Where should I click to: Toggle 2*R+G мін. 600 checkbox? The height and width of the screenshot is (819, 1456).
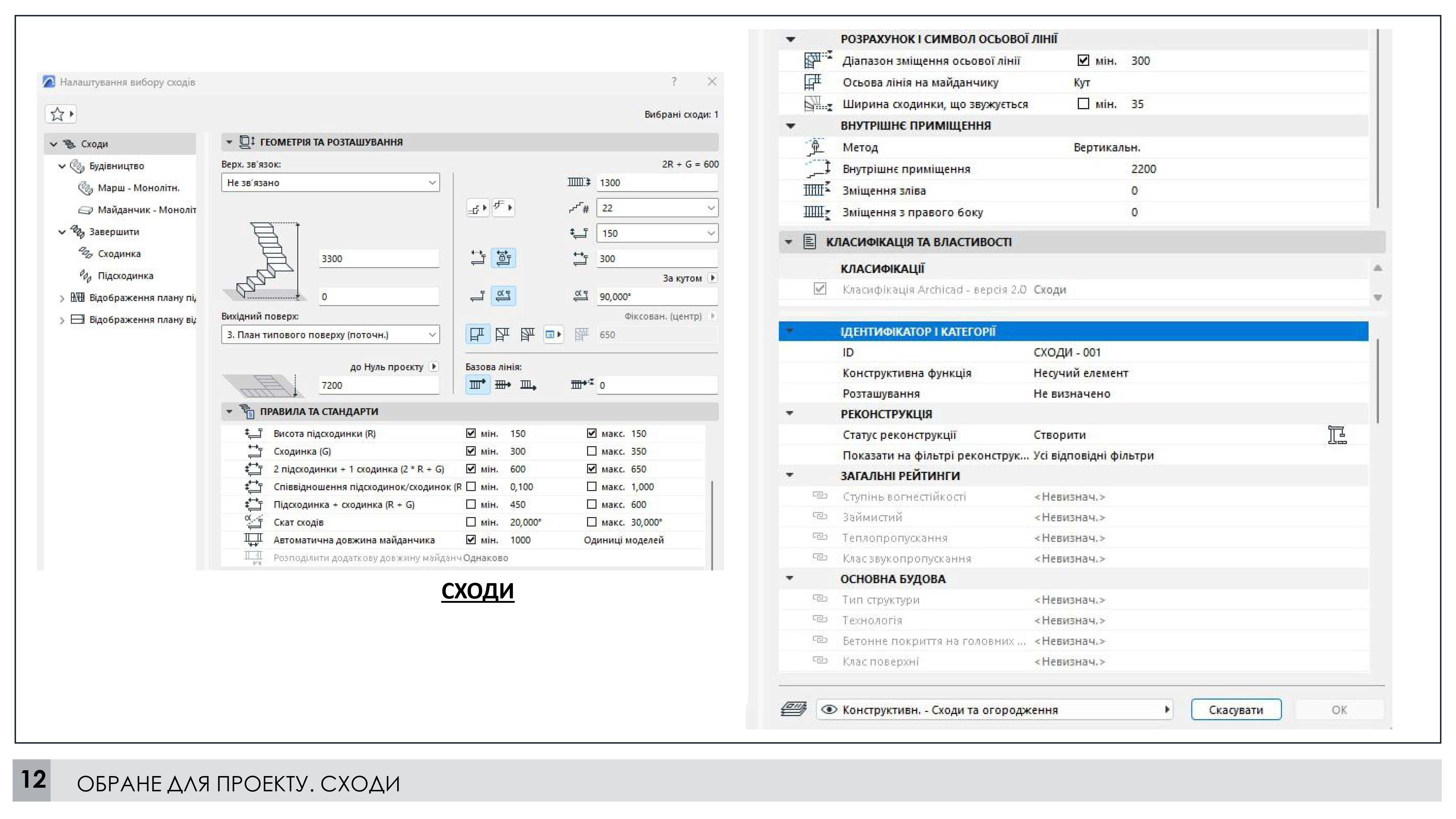click(471, 468)
